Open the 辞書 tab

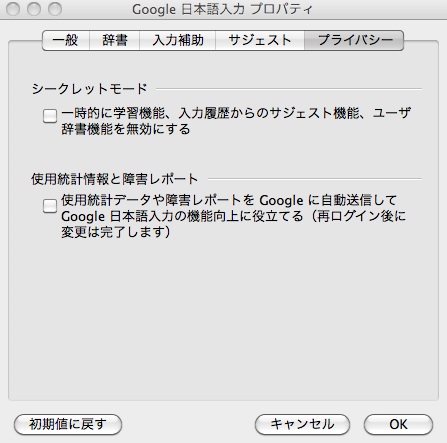click(x=114, y=40)
